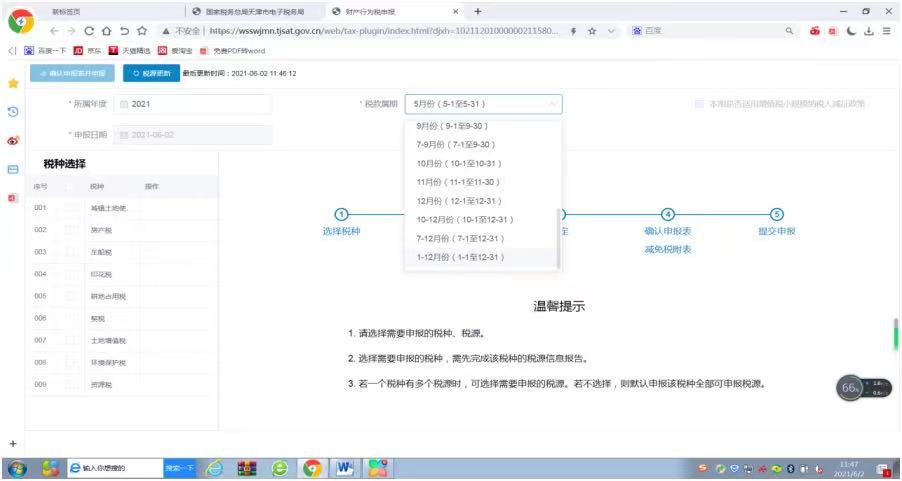Screen dimensions: 902x481
Task: Open new browser tab with plus
Action: click(477, 12)
